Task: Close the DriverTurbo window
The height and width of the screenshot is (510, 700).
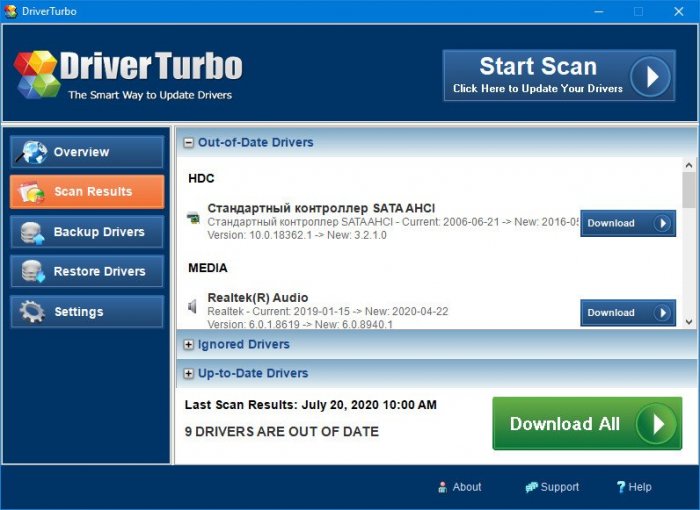Action: click(x=679, y=12)
